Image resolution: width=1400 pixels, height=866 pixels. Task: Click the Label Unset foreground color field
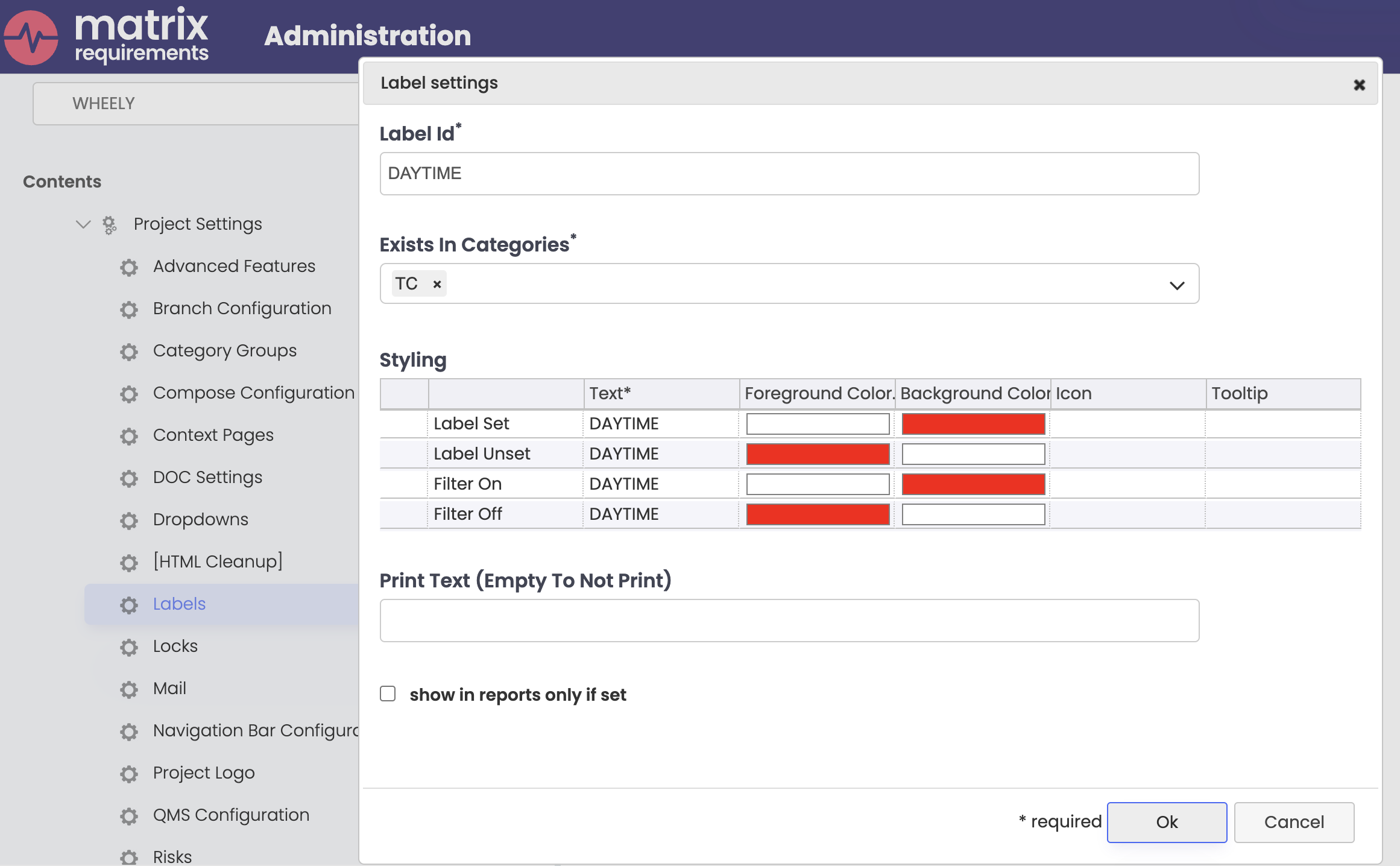pyautogui.click(x=819, y=454)
